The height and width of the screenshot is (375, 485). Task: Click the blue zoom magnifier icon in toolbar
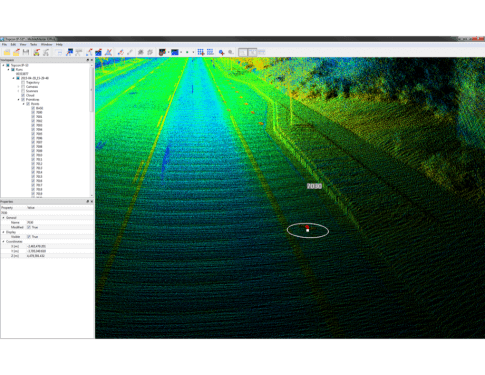221,52
